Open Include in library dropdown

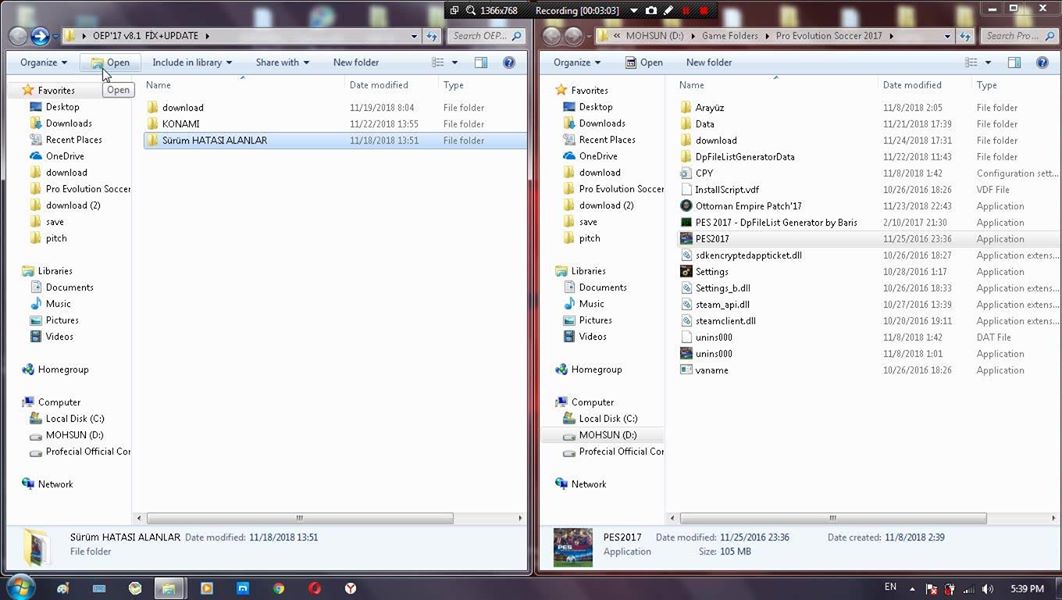[x=192, y=62]
